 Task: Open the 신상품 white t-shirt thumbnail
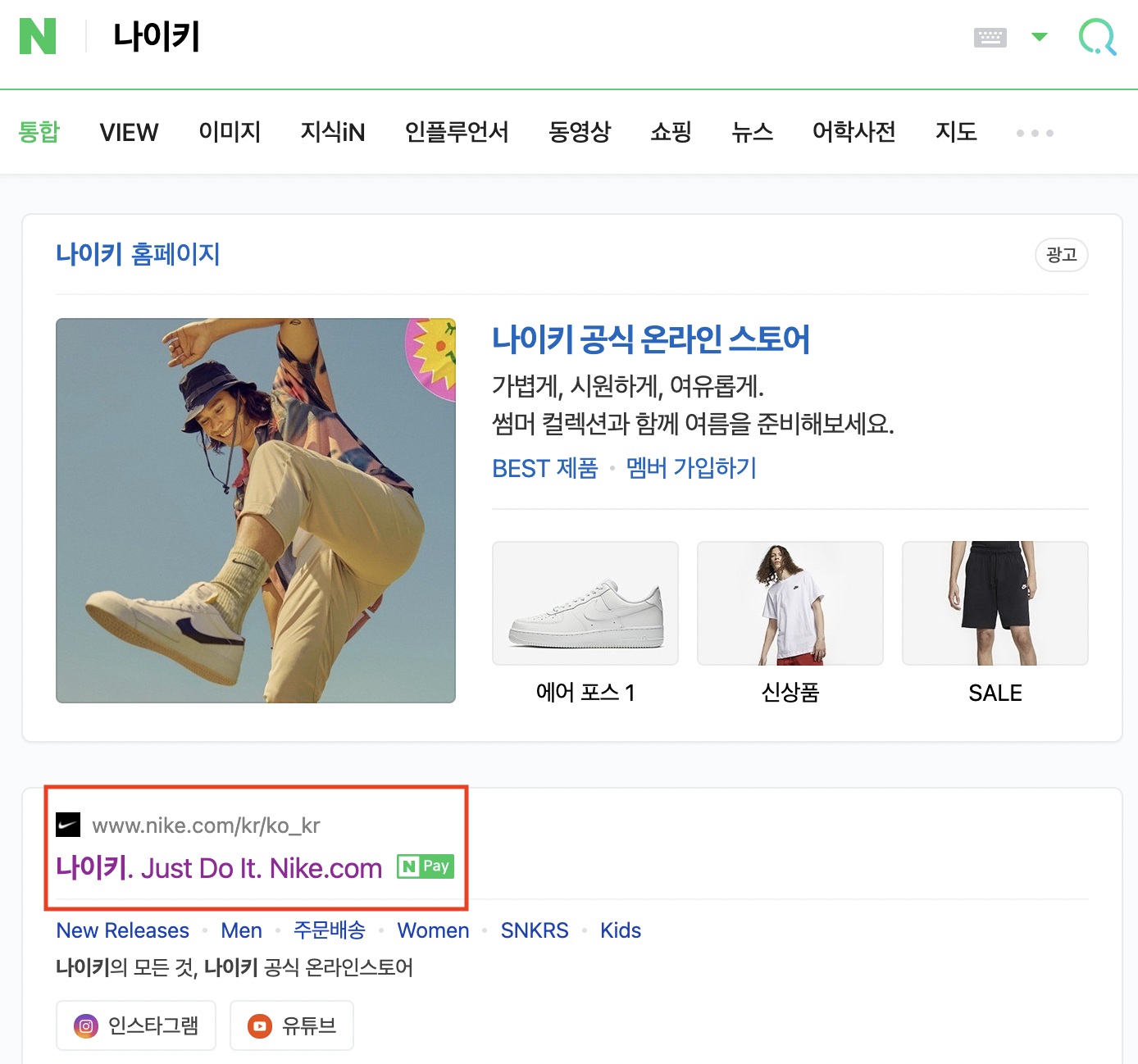[x=790, y=603]
